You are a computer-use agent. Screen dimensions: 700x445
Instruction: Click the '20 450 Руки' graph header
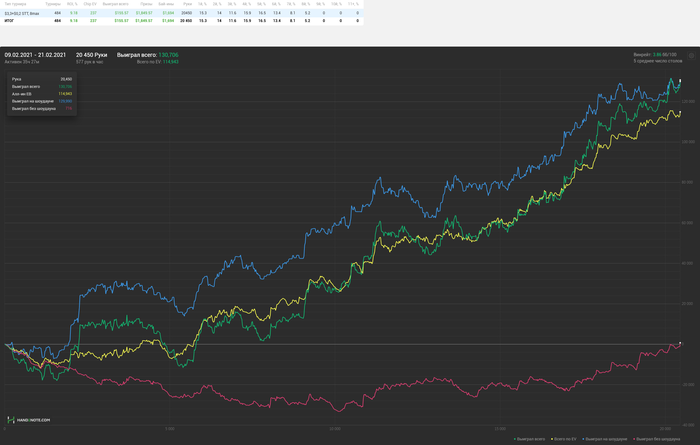point(92,55)
